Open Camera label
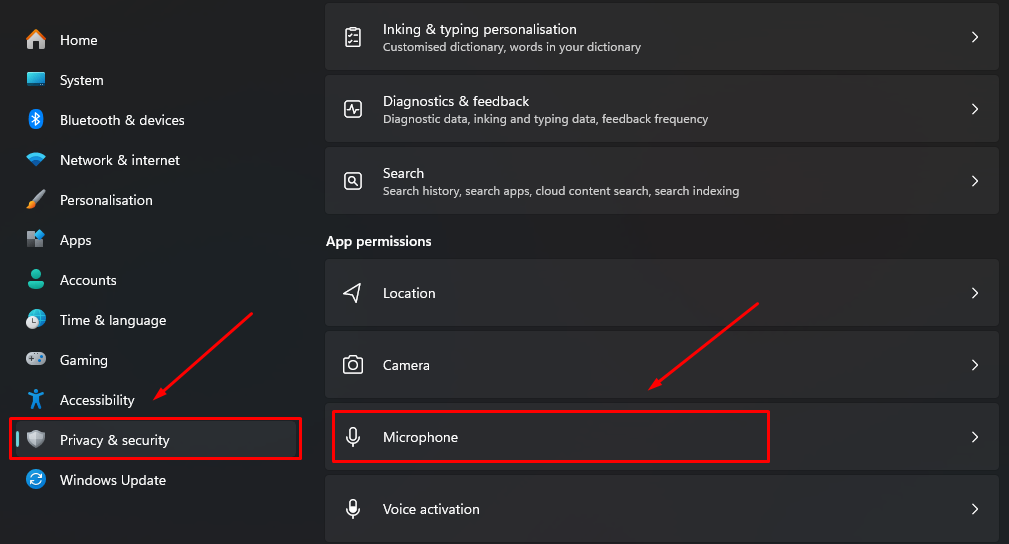The image size is (1009, 544). click(406, 365)
